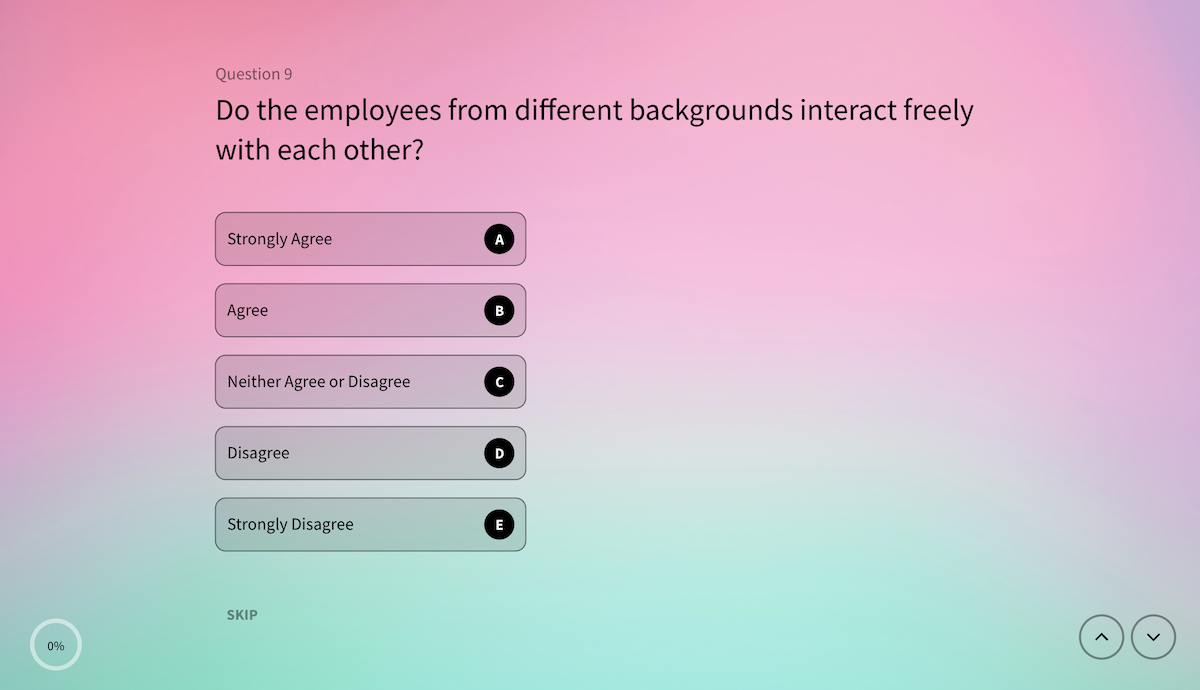Select the Disagree answer button
Screen dimensions: 1200x690
pos(350,452)
